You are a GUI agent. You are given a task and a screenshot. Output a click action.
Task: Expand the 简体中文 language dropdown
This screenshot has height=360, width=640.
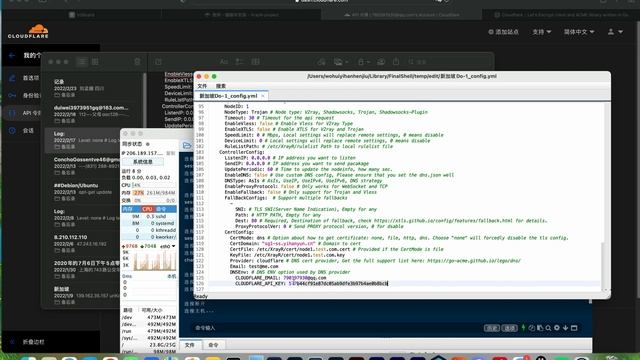pos(579,32)
